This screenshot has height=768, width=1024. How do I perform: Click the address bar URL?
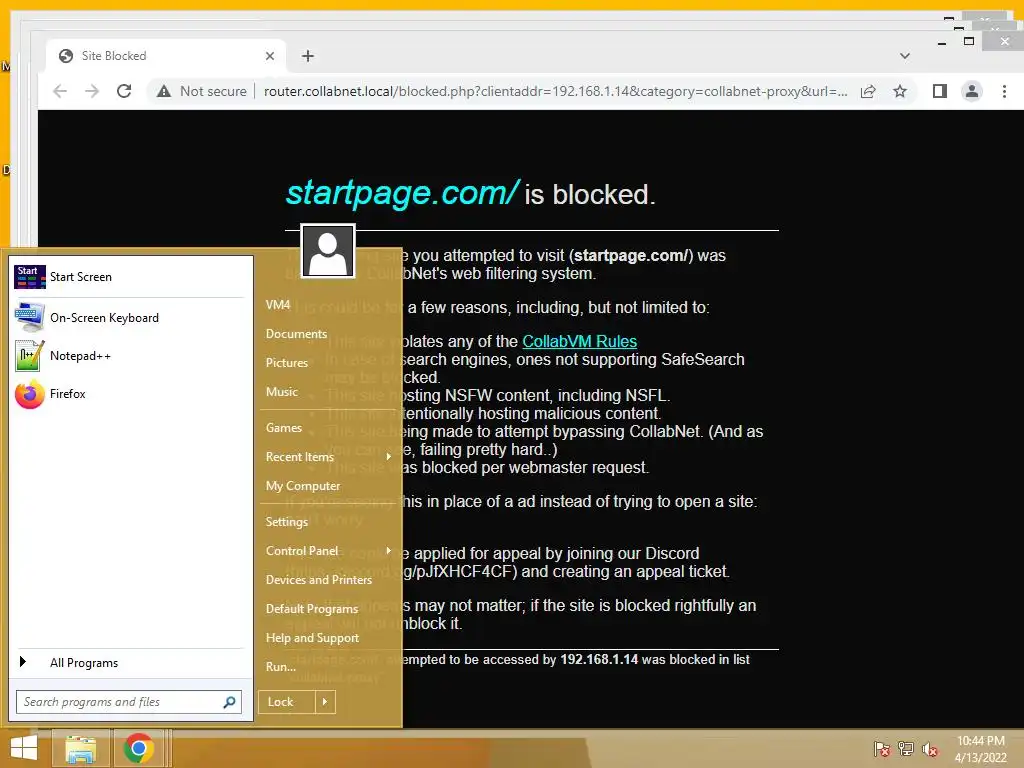555,91
